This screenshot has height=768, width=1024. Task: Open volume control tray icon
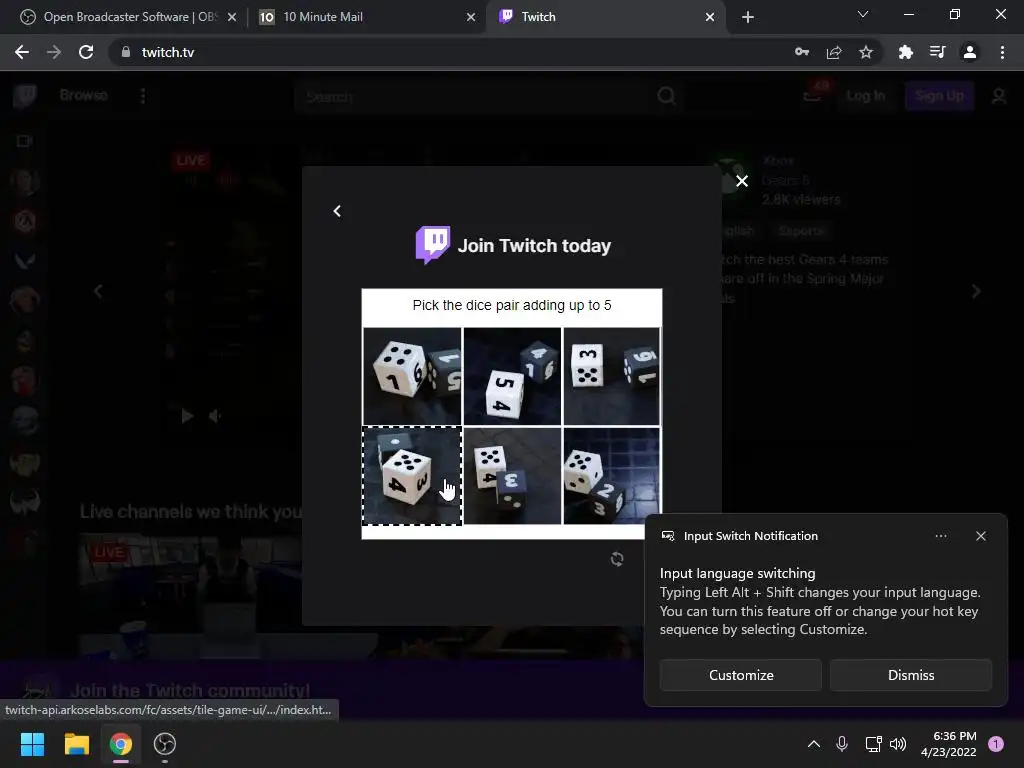tap(898, 744)
